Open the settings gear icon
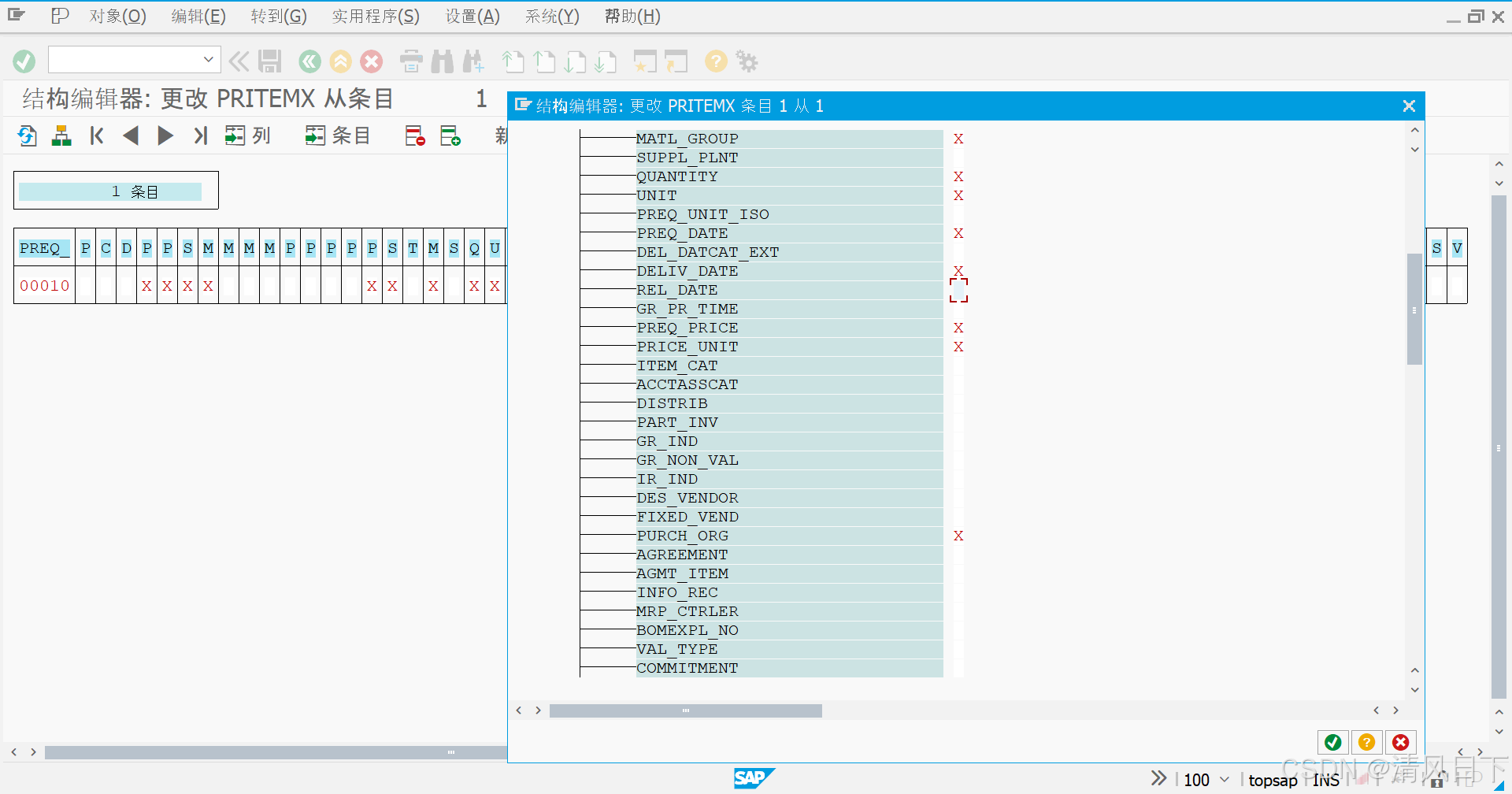1512x794 pixels. pyautogui.click(x=747, y=61)
